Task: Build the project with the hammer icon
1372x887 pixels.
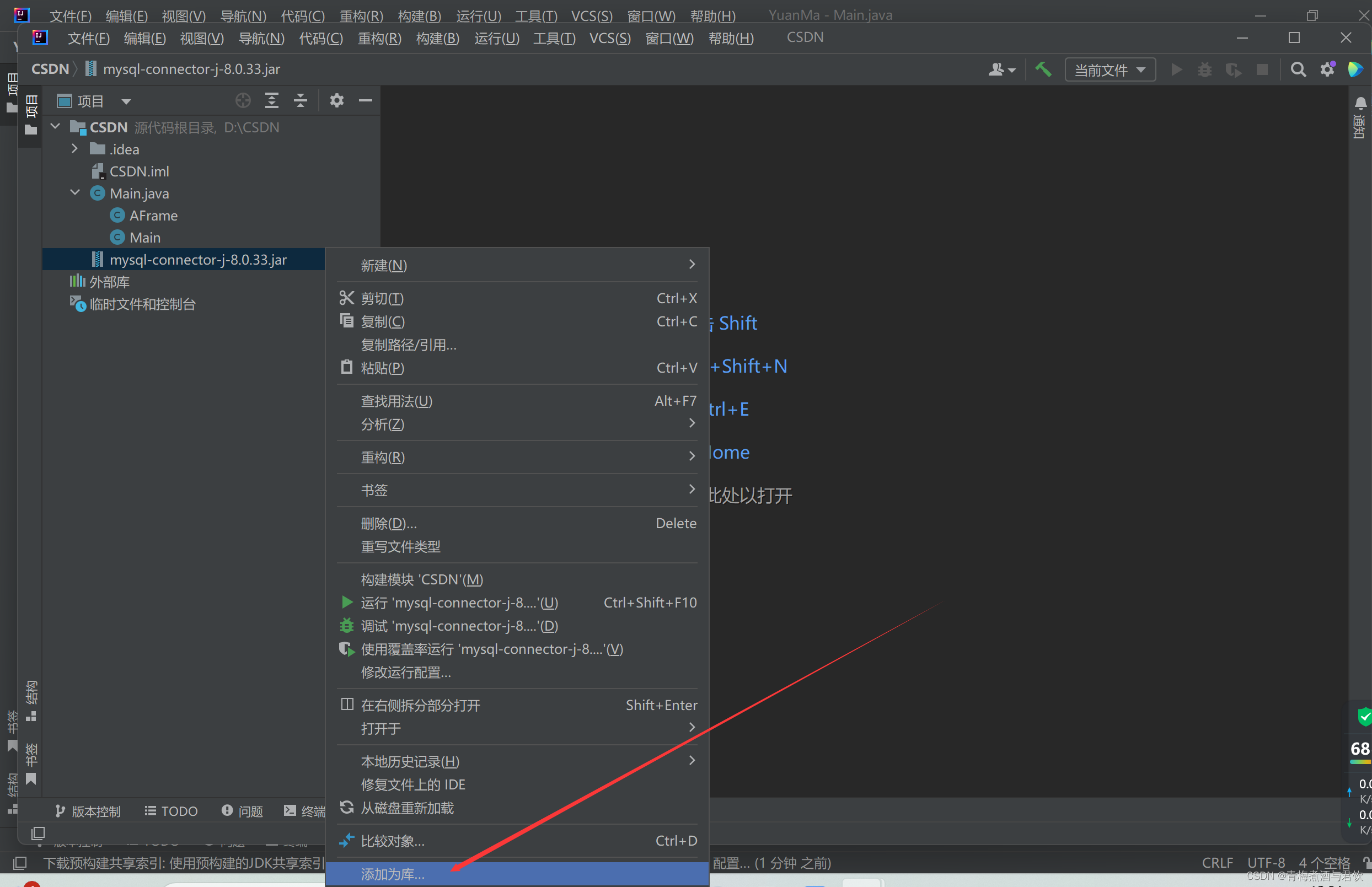Action: 1044,69
